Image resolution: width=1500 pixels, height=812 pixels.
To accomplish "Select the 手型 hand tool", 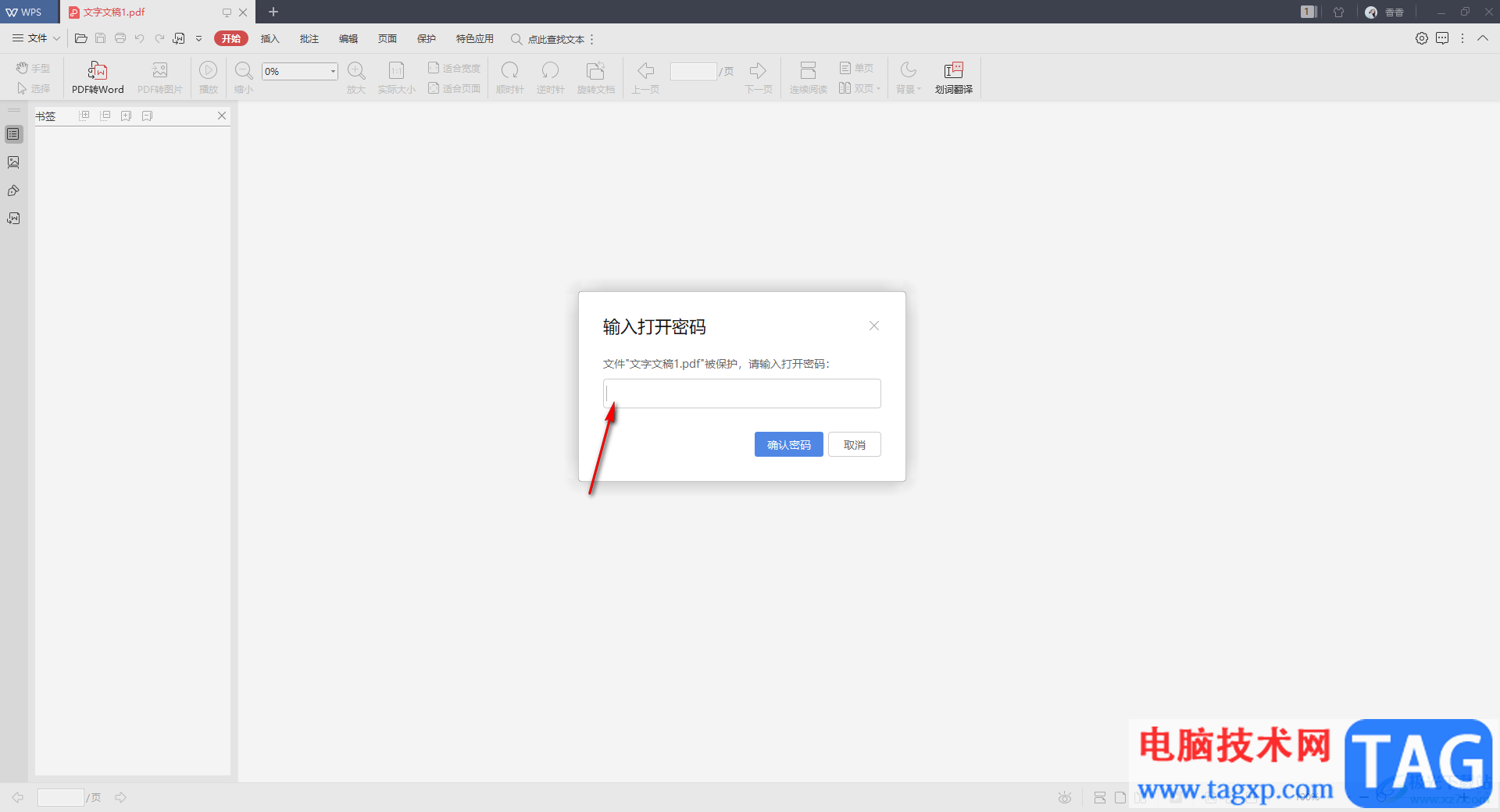I will [33, 68].
